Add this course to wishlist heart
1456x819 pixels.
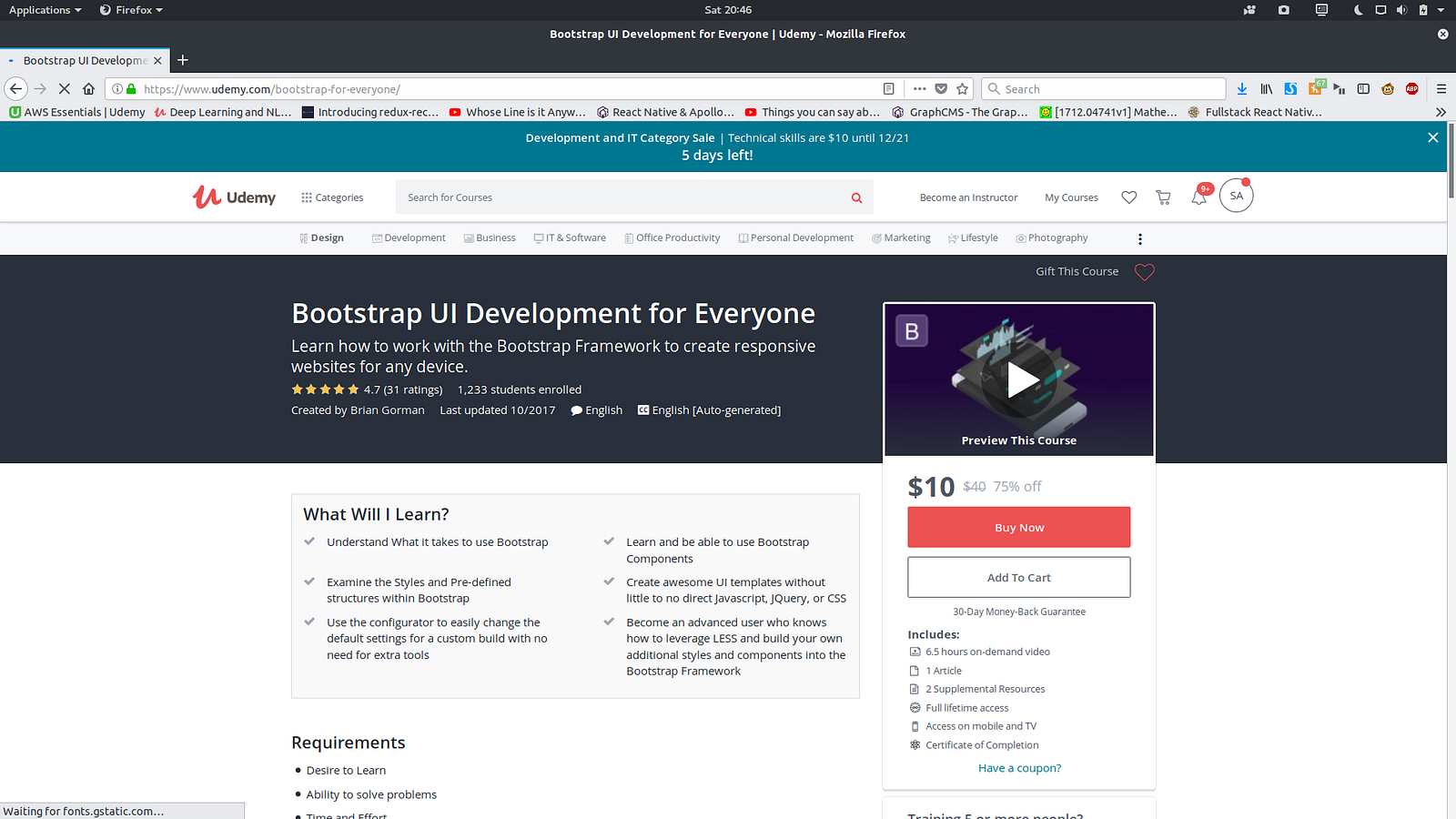pos(1145,271)
